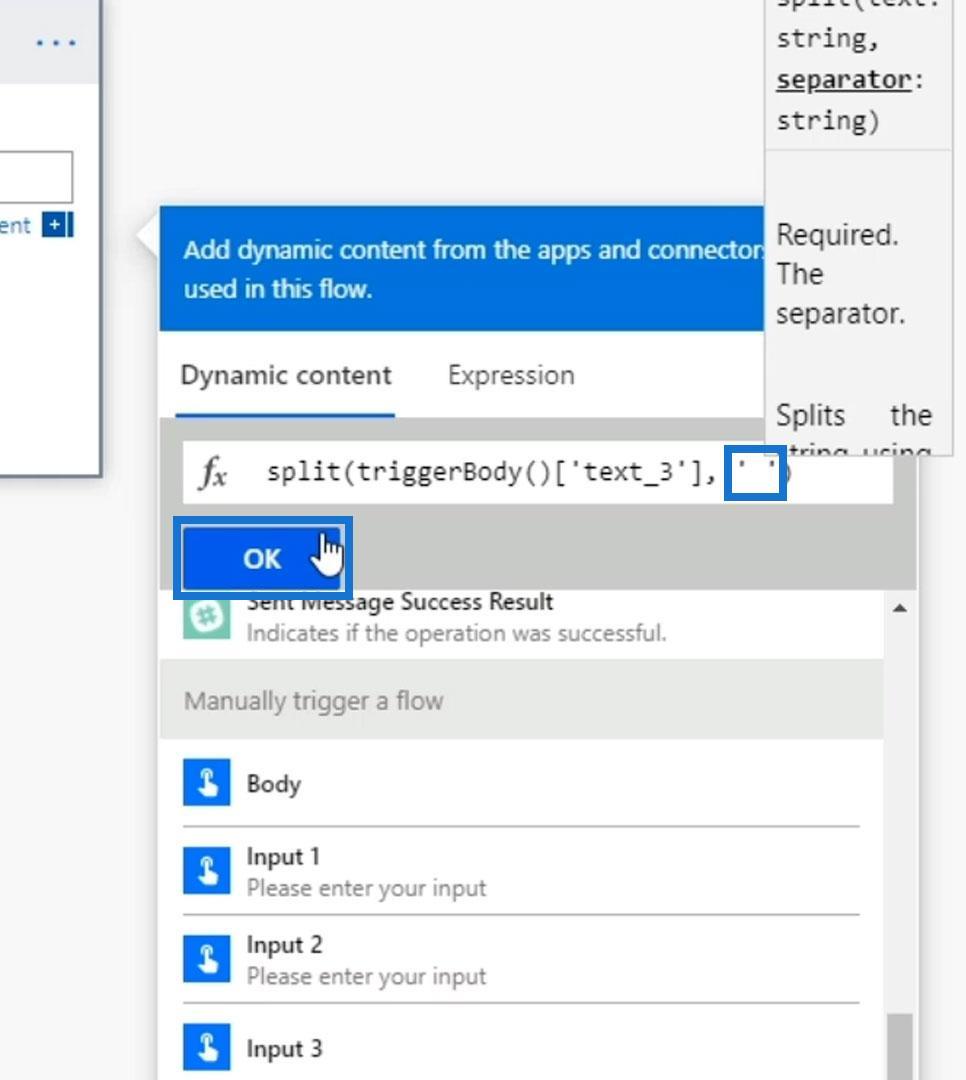The height and width of the screenshot is (1080, 966).
Task: Click the Manually trigger a flow header
Action: tap(521, 700)
